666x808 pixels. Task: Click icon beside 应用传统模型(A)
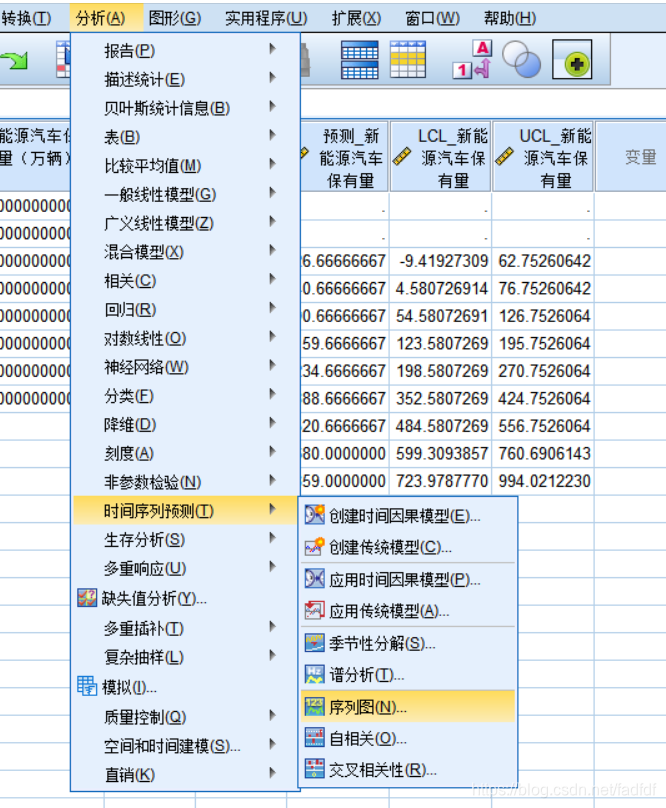coord(314,611)
